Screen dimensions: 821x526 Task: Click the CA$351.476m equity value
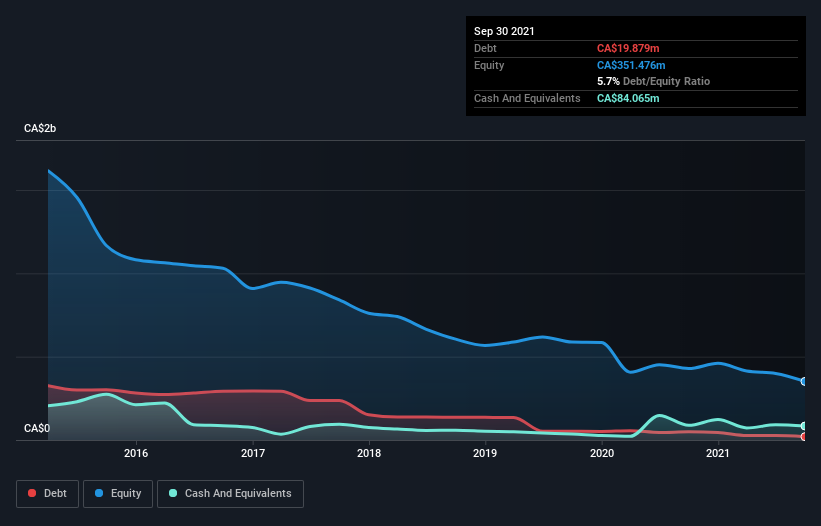click(x=631, y=65)
